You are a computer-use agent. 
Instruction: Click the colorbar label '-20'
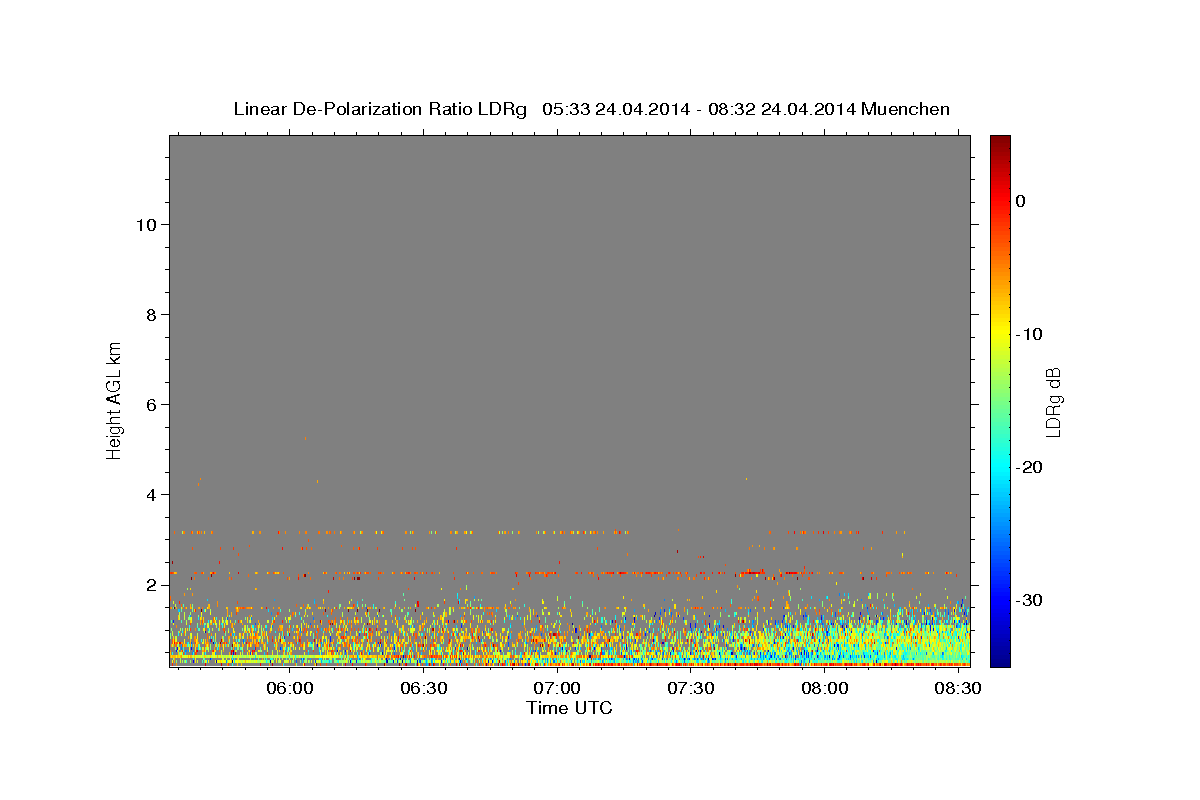pyautogui.click(x=1030, y=467)
